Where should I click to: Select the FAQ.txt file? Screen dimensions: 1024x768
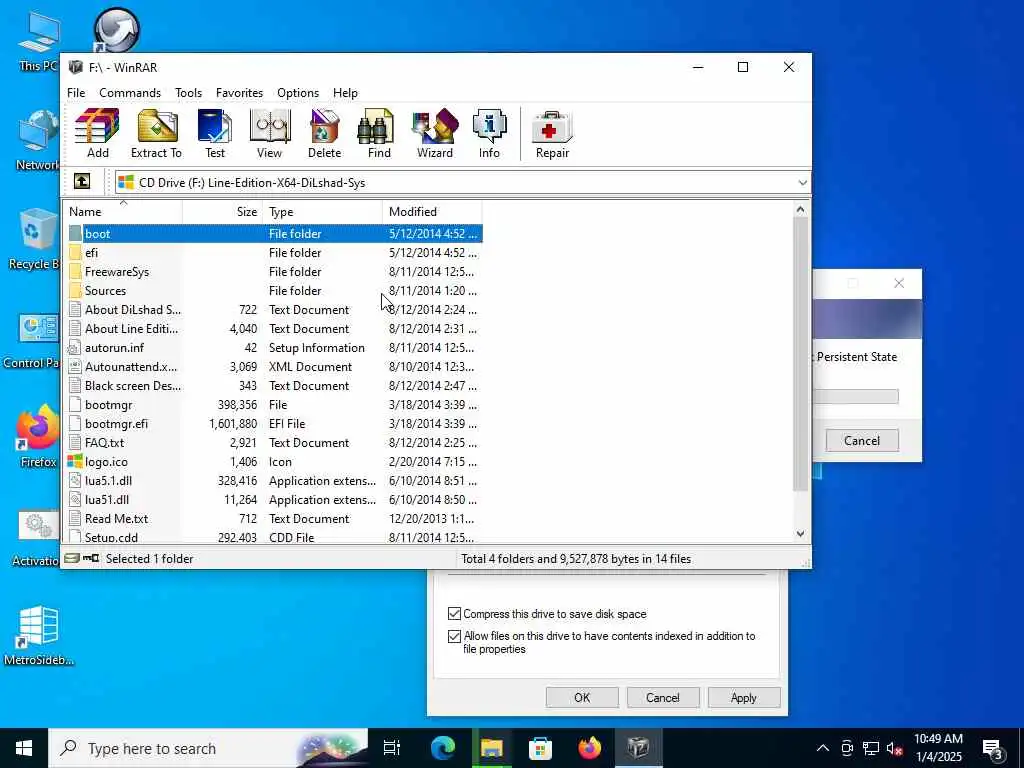pos(274,442)
